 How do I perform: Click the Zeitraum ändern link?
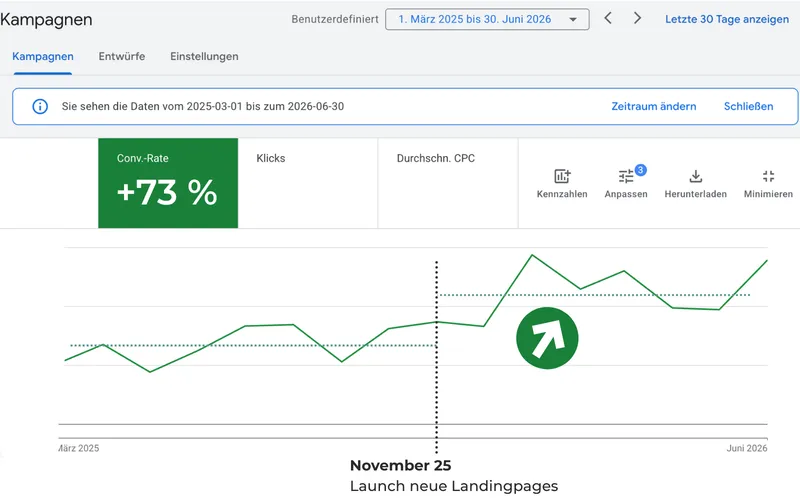point(654,107)
